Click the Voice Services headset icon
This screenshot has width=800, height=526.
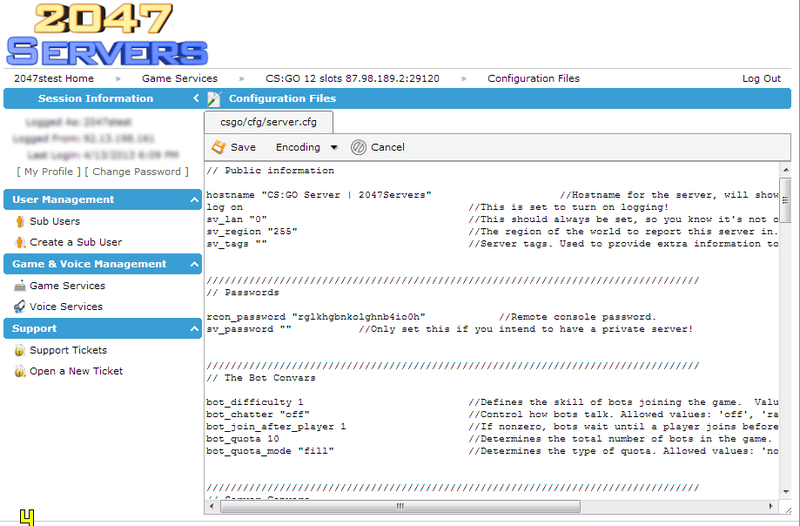point(20,307)
